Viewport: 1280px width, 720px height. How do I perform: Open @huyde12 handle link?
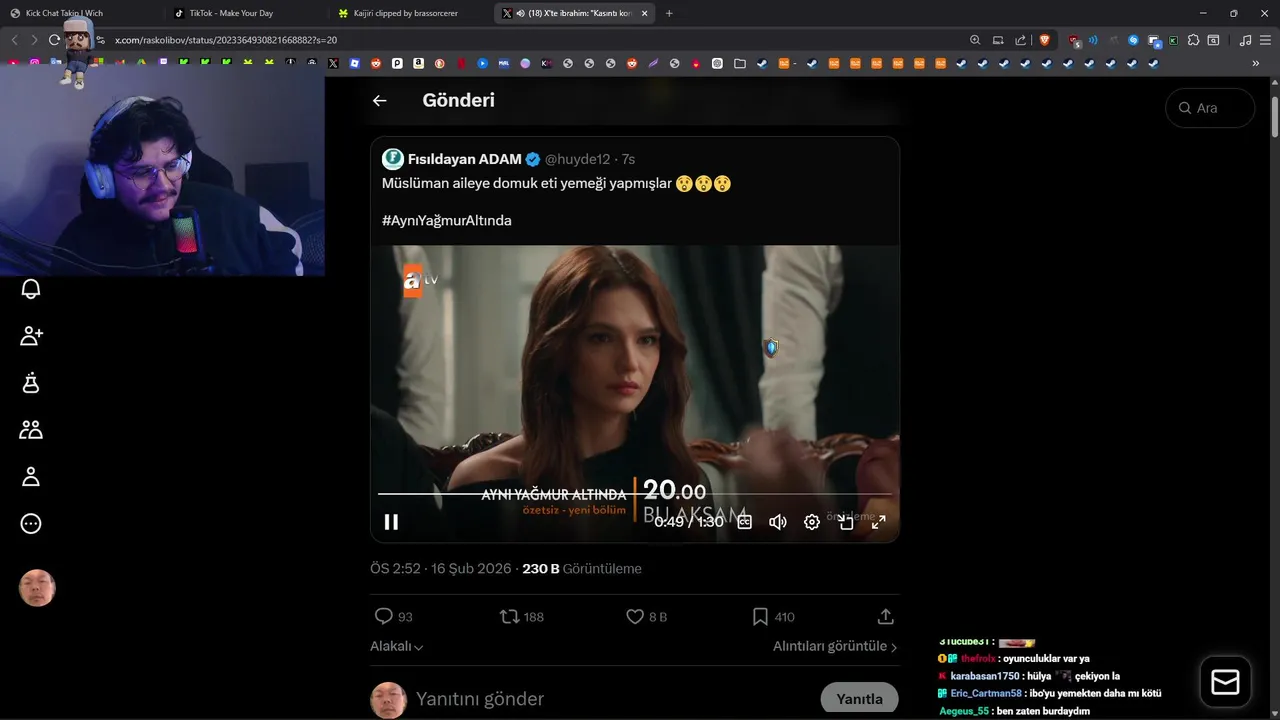(x=577, y=159)
